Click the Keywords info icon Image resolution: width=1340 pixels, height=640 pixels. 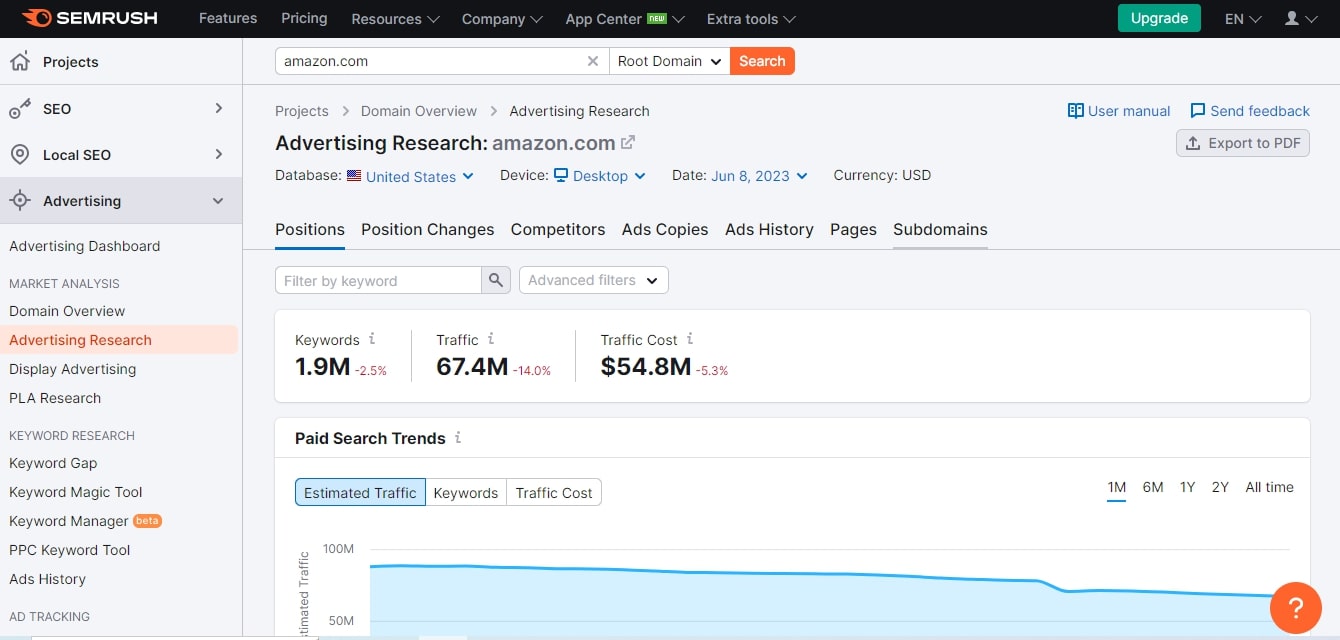[x=372, y=339]
